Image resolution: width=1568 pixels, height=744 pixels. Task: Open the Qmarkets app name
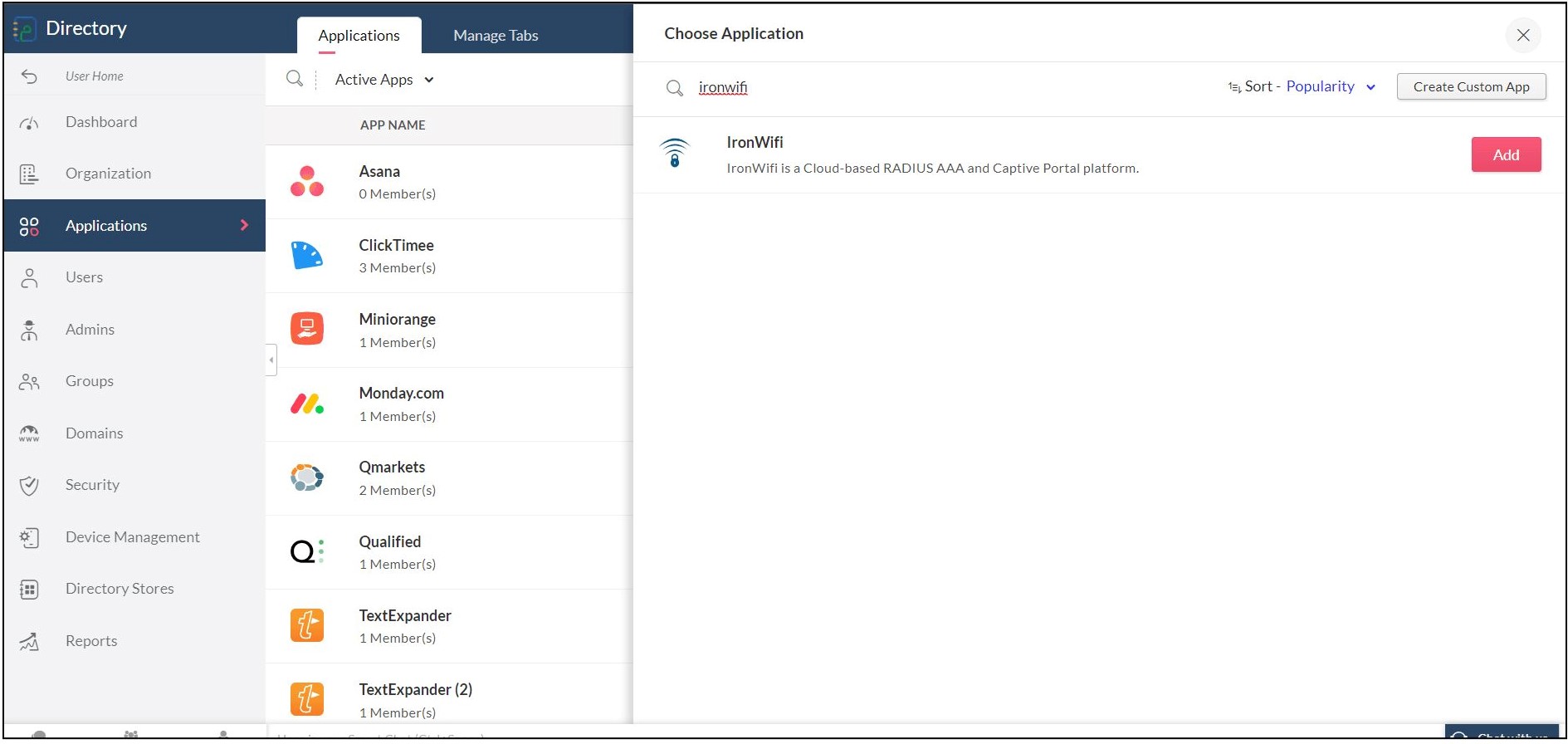[392, 467]
